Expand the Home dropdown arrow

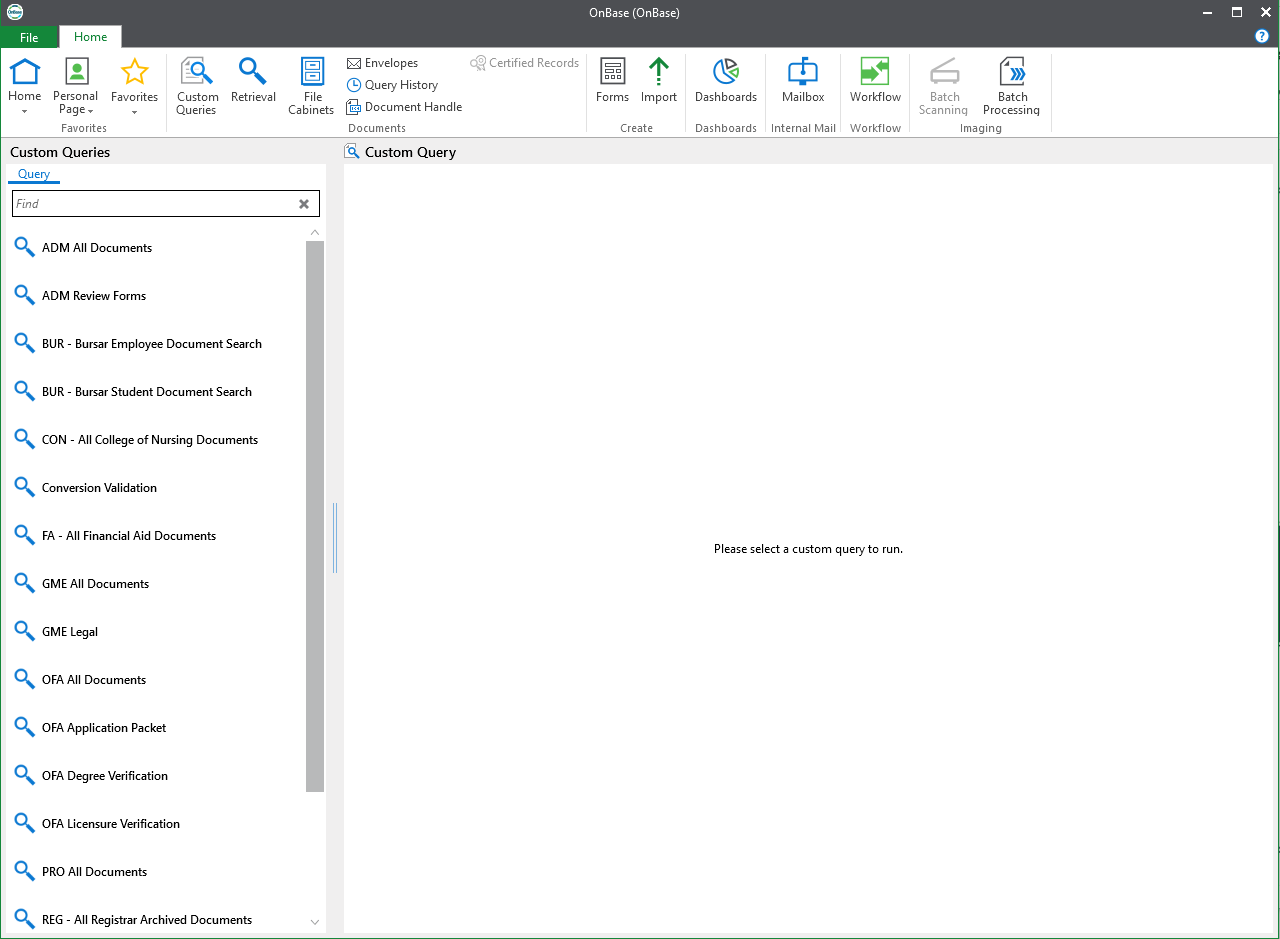point(24,112)
